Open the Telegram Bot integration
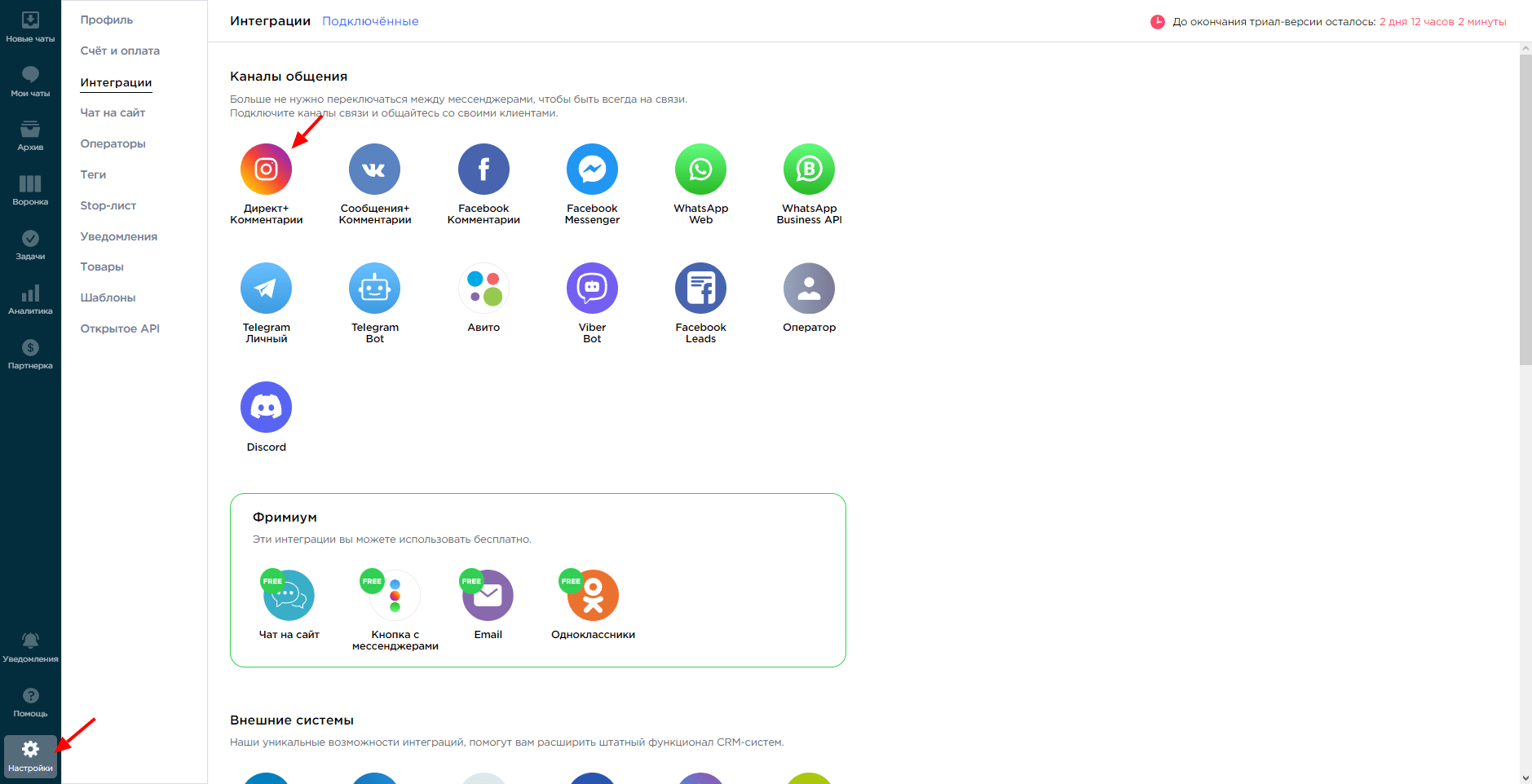This screenshot has height=784, width=1532. click(374, 288)
